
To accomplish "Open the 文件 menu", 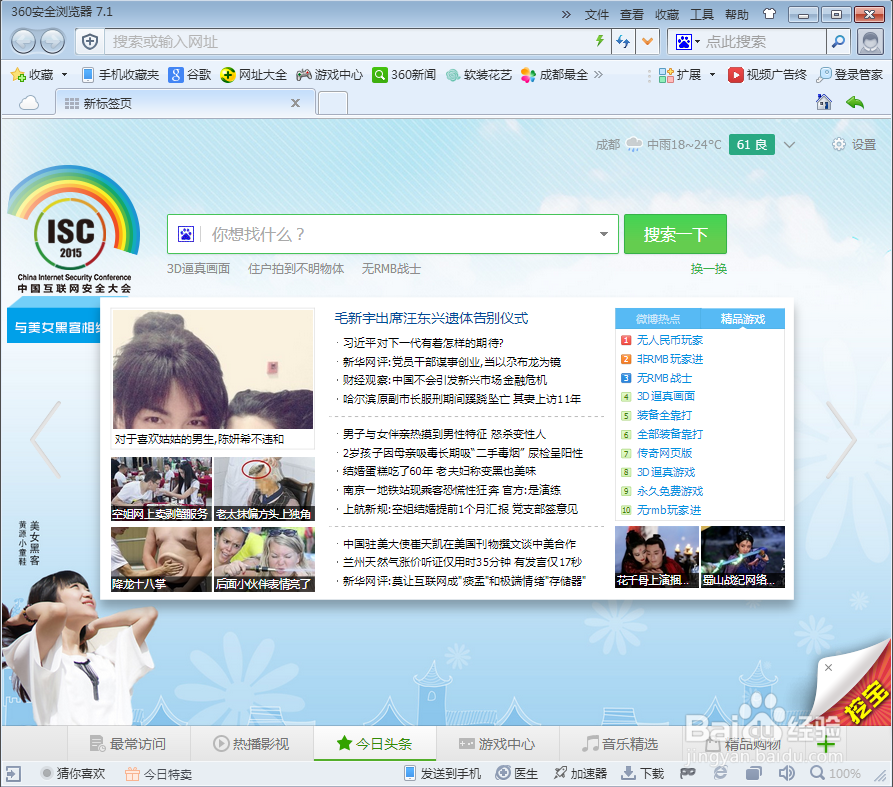I will 596,14.
